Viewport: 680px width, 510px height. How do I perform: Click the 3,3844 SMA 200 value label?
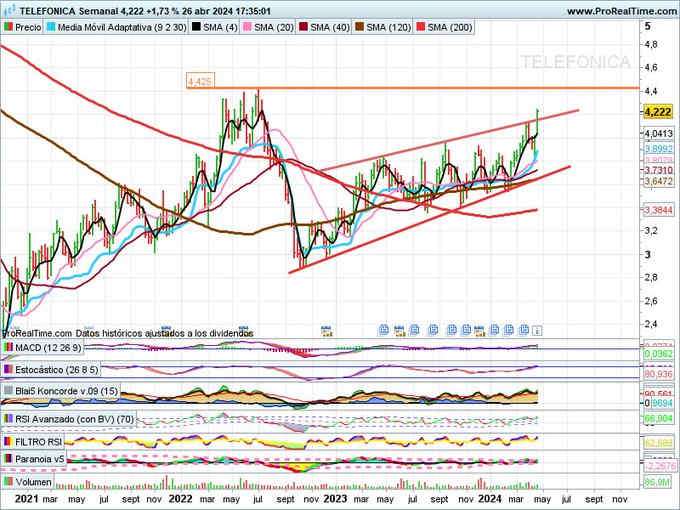pos(658,210)
